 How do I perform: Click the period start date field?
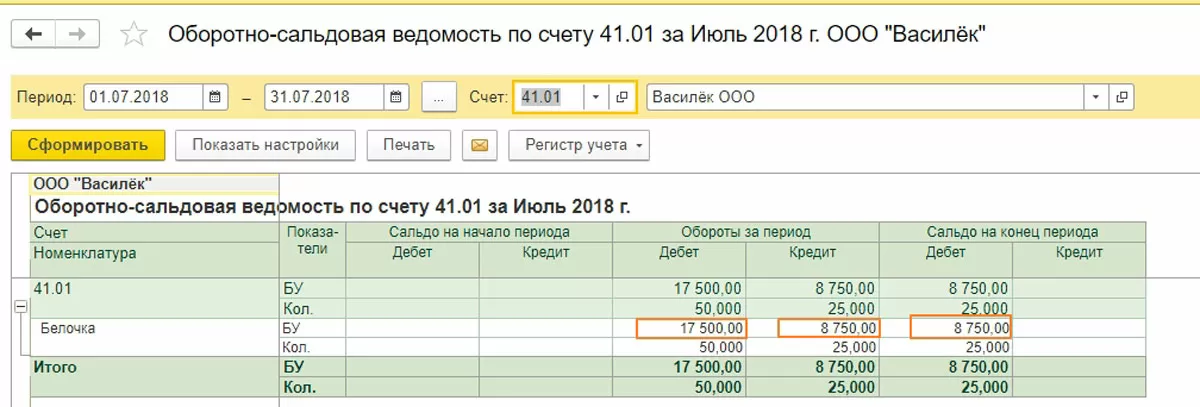coord(145,98)
